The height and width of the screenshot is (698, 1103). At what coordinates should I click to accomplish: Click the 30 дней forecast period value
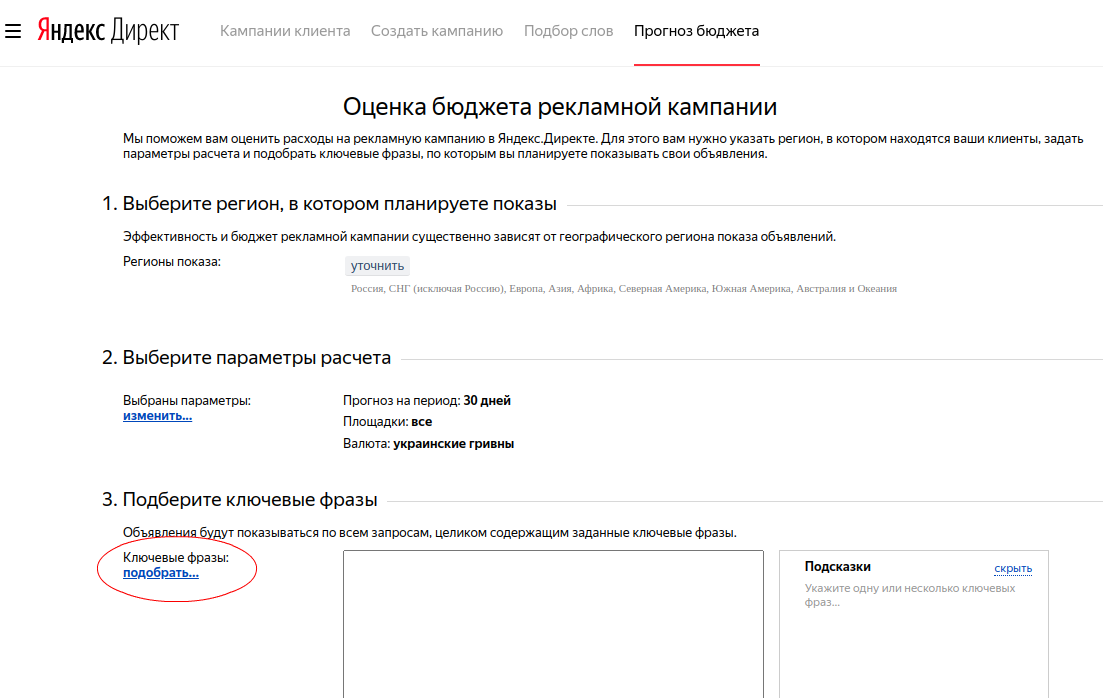tap(487, 401)
